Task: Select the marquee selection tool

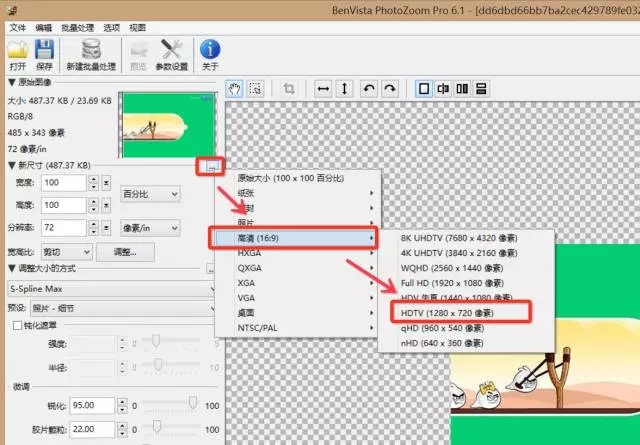Action: [256, 89]
